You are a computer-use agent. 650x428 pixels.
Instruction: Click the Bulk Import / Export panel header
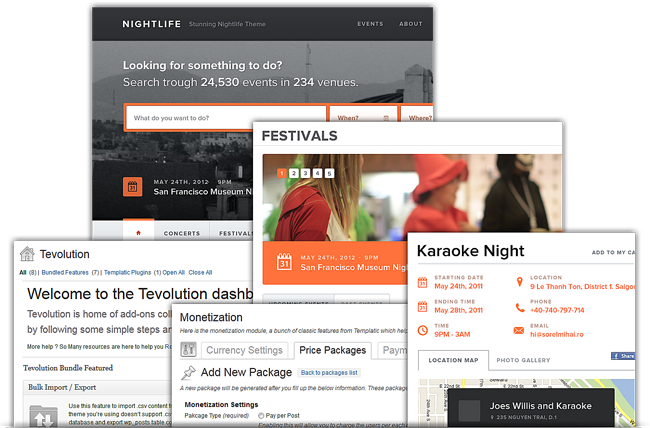(x=97, y=387)
